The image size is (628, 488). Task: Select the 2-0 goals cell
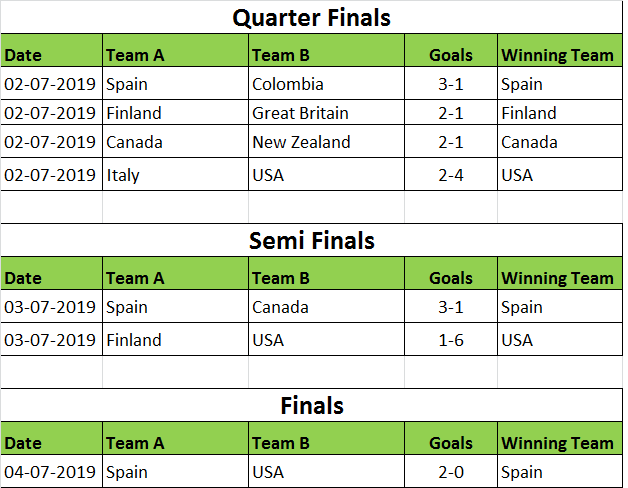point(451,472)
